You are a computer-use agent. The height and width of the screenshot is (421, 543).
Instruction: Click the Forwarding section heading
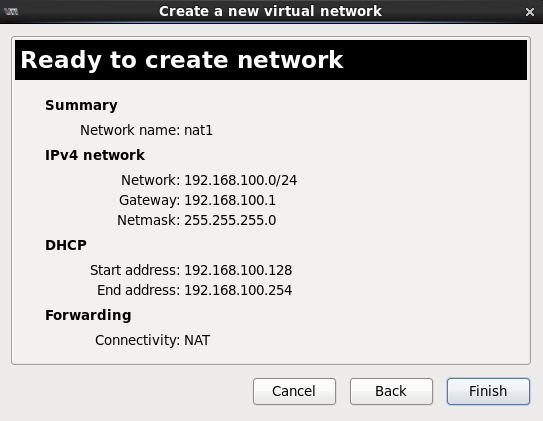88,315
